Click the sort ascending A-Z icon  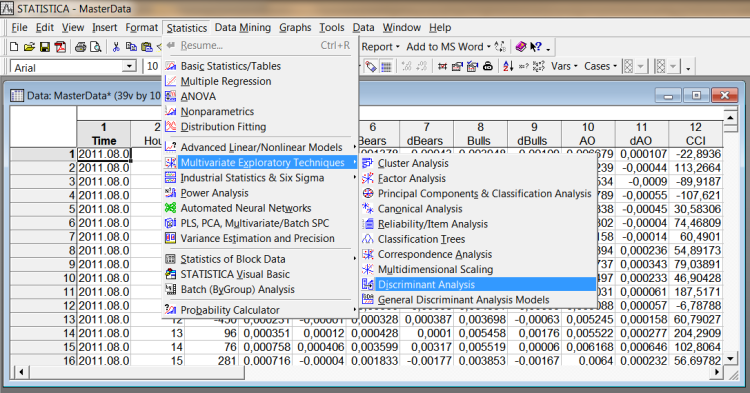(x=508, y=66)
